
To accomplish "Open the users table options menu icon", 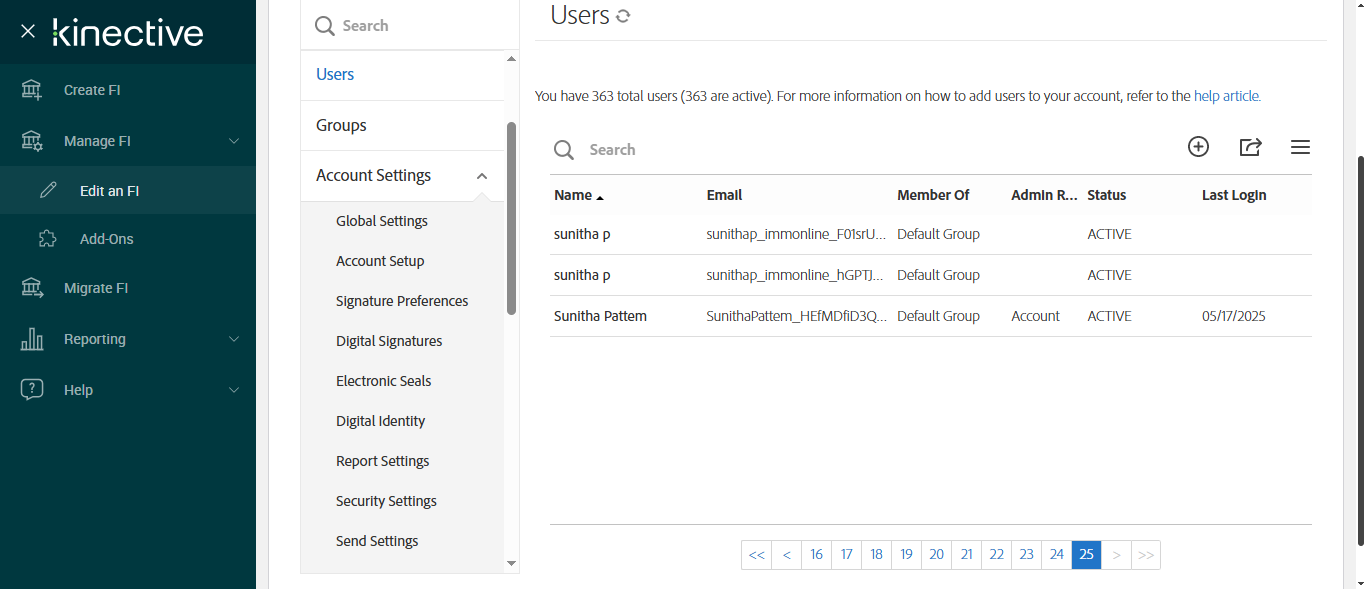I will pyautogui.click(x=1300, y=147).
